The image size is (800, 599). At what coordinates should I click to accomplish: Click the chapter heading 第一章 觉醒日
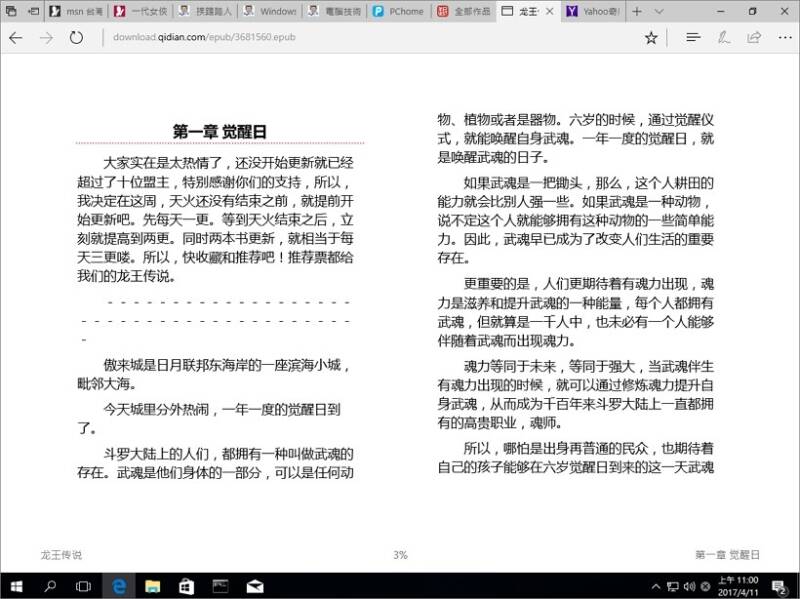coord(220,132)
